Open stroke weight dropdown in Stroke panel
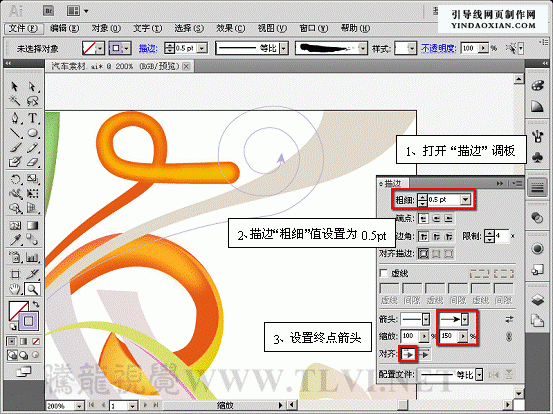The image size is (553, 414). tap(466, 200)
